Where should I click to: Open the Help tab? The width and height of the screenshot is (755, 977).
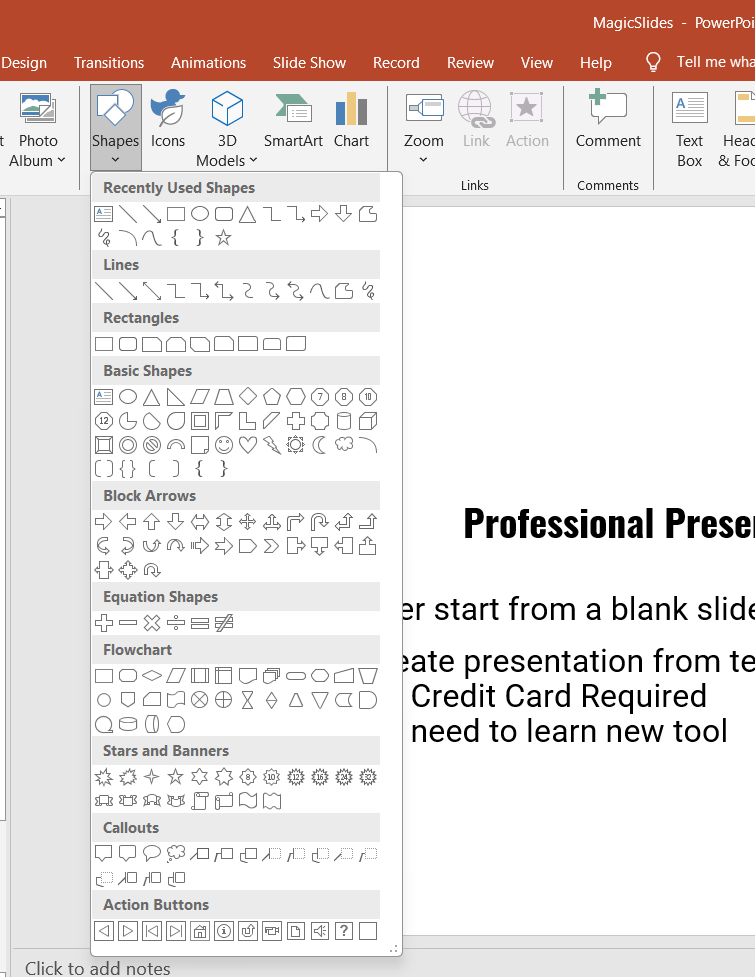(596, 62)
